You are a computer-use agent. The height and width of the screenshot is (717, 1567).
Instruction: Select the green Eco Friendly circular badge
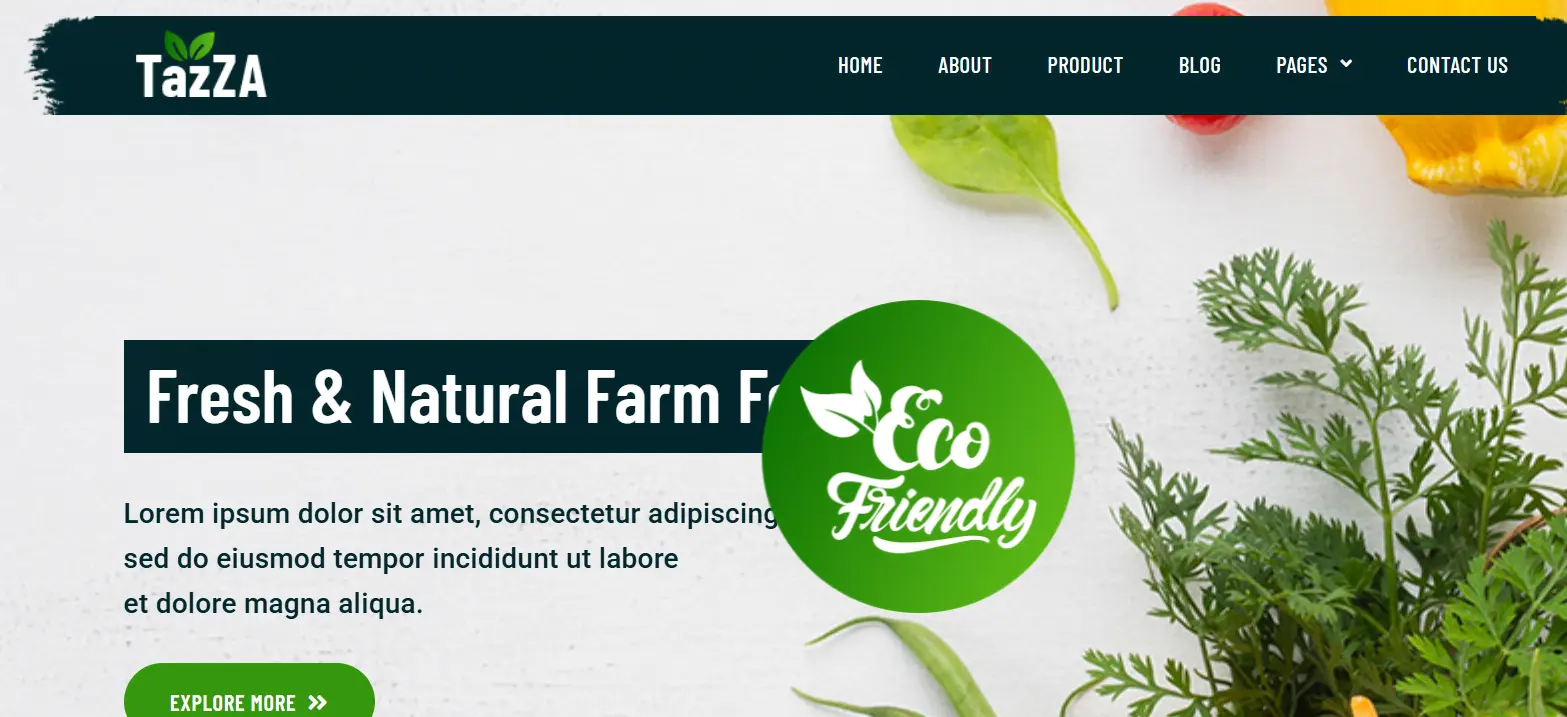(918, 456)
